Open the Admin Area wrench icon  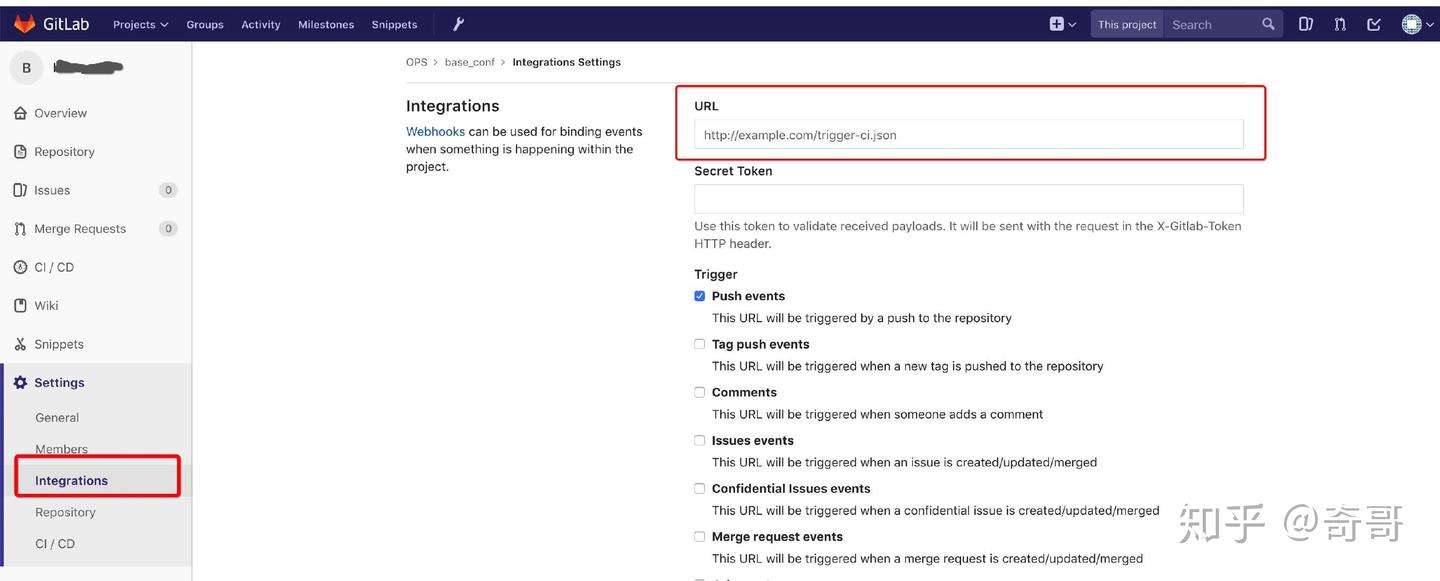click(457, 23)
